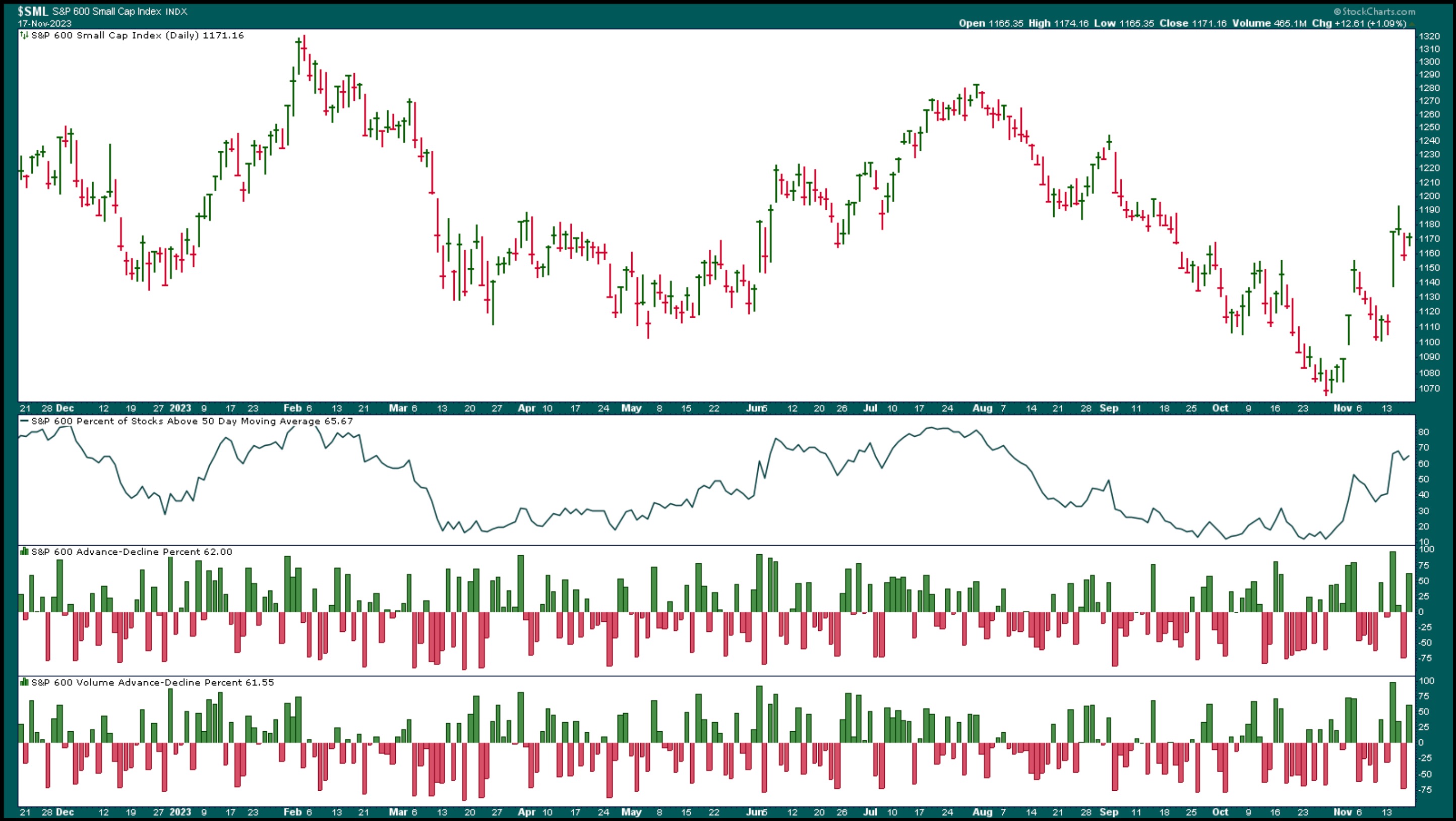Click the $SML ticker symbol
The image size is (1456, 821).
pos(33,11)
